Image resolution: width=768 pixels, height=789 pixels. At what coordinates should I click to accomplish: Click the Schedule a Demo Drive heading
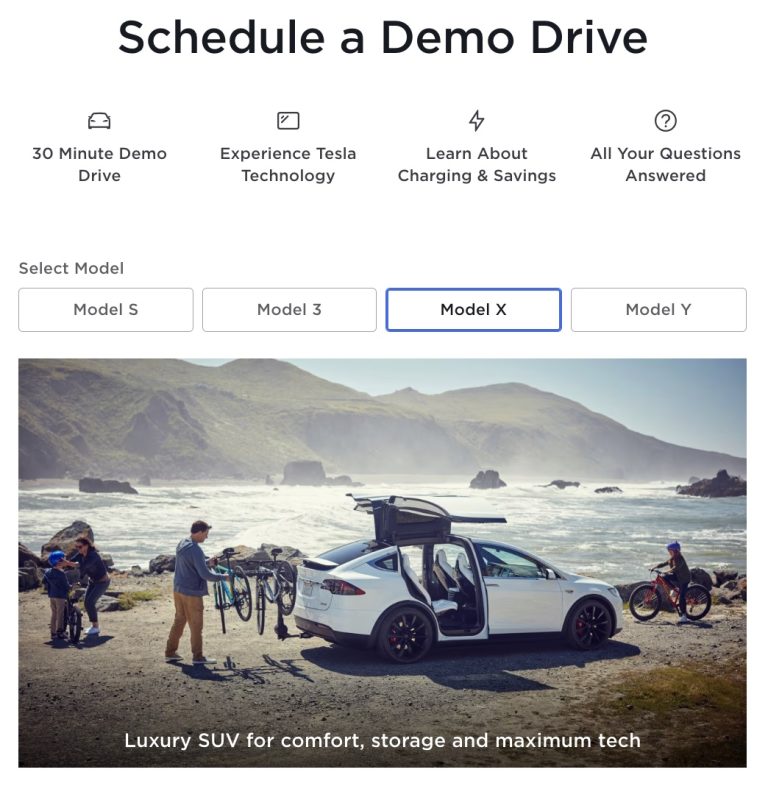point(382,37)
